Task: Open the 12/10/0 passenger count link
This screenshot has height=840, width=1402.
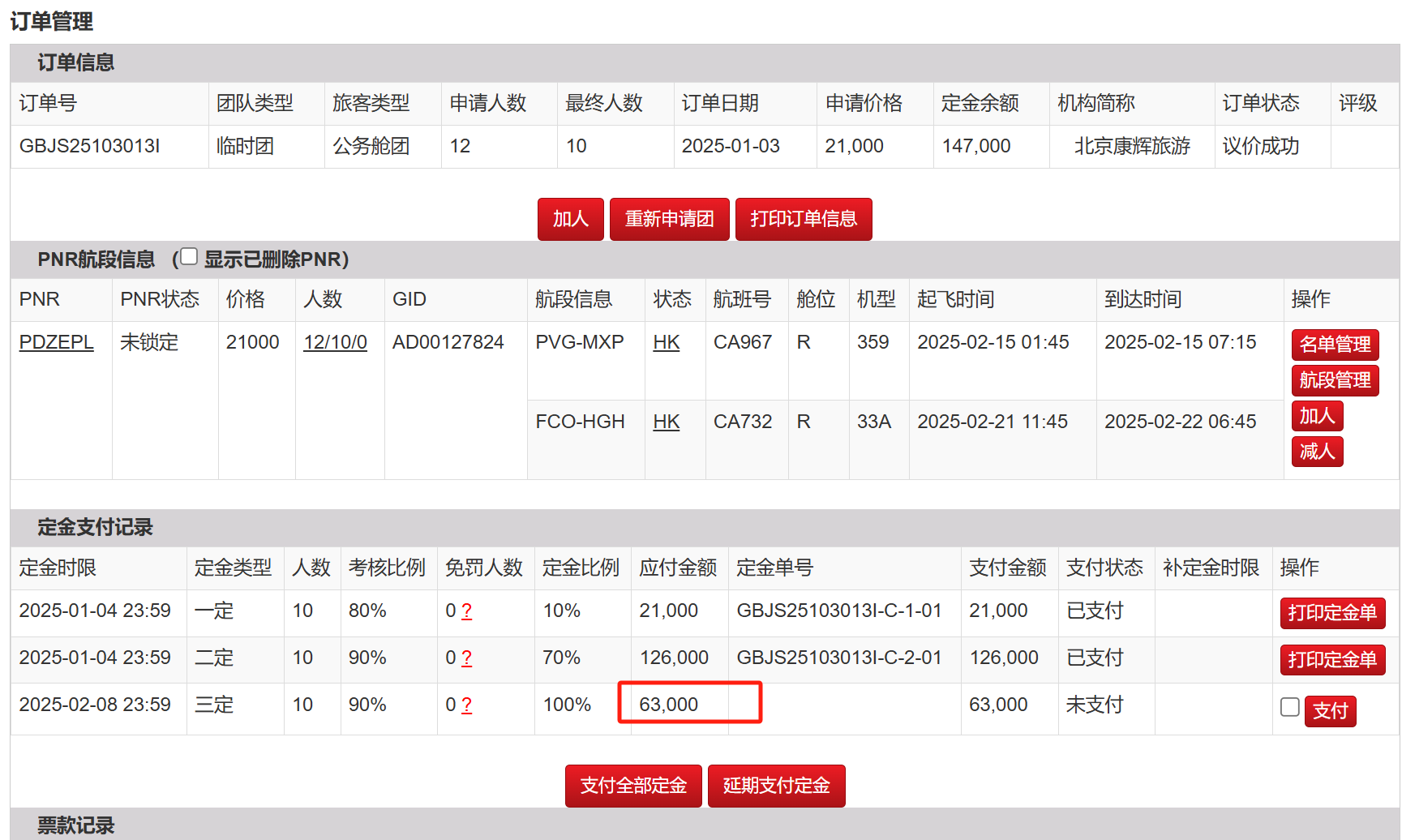Action: point(335,342)
